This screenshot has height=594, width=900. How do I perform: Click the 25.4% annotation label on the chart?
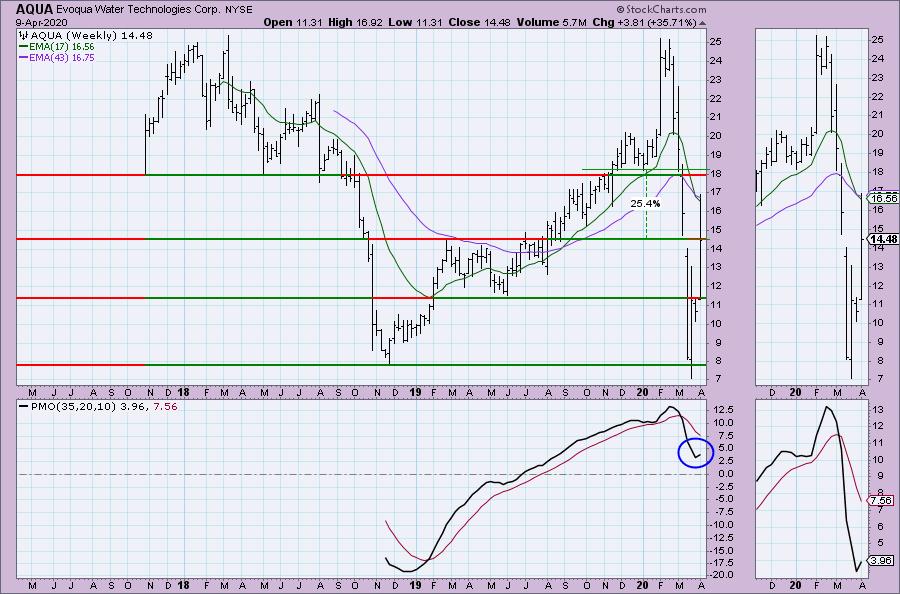(645, 203)
